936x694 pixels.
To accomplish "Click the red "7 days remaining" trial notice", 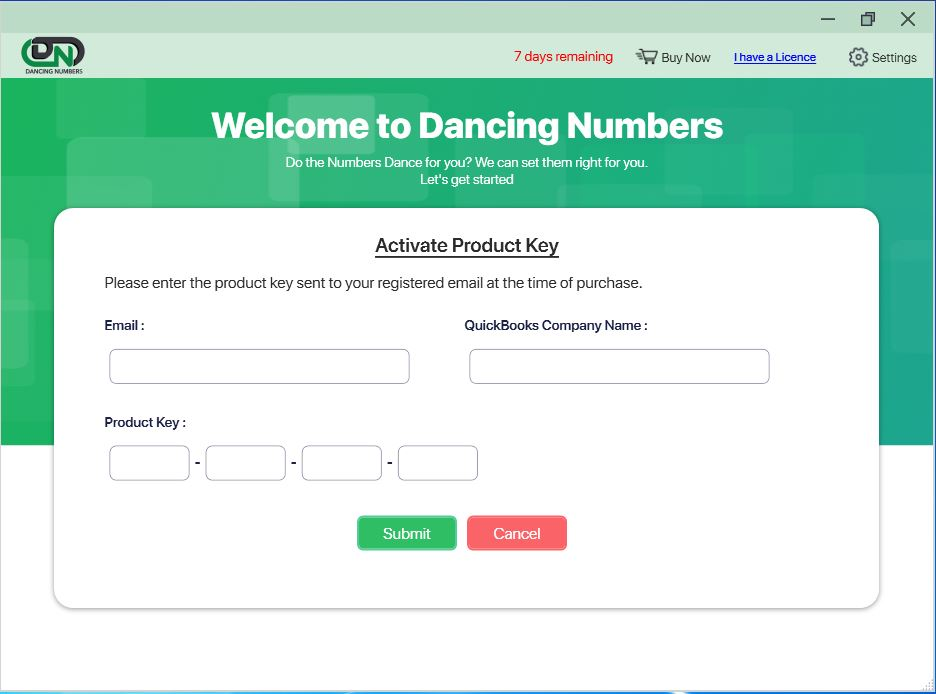I will [563, 57].
